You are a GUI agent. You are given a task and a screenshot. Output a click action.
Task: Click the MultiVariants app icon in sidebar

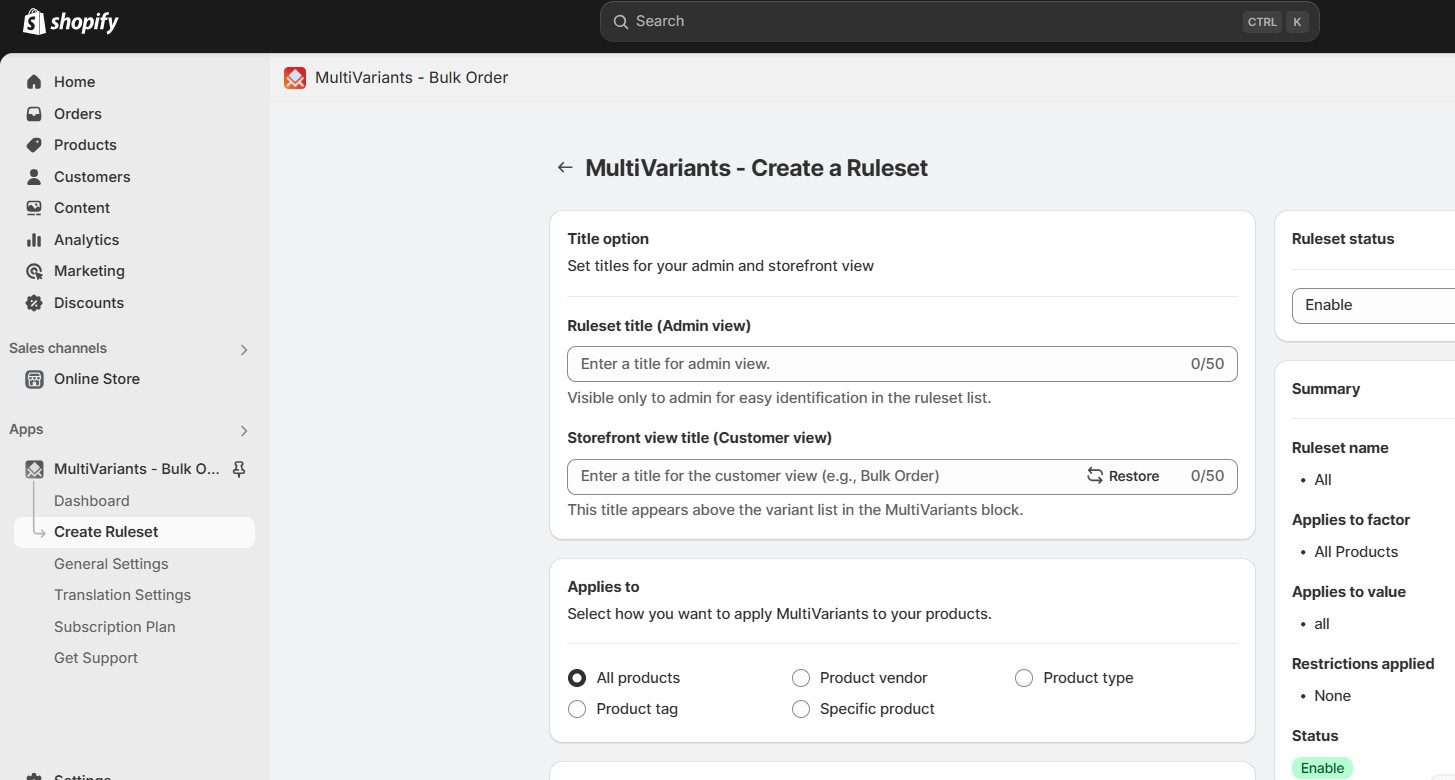[33, 468]
